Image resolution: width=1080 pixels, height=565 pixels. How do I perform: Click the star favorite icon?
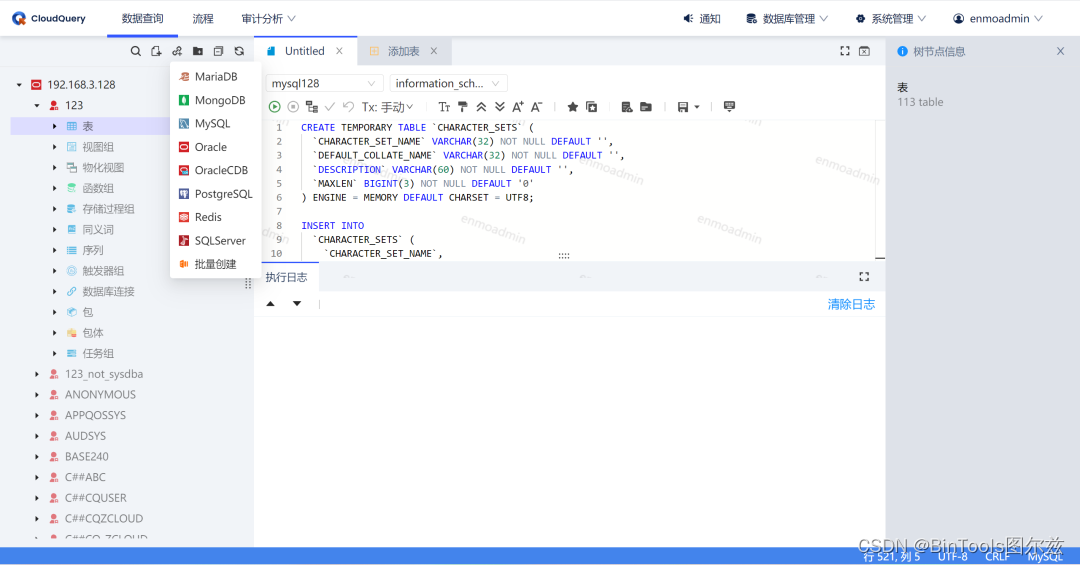(572, 107)
